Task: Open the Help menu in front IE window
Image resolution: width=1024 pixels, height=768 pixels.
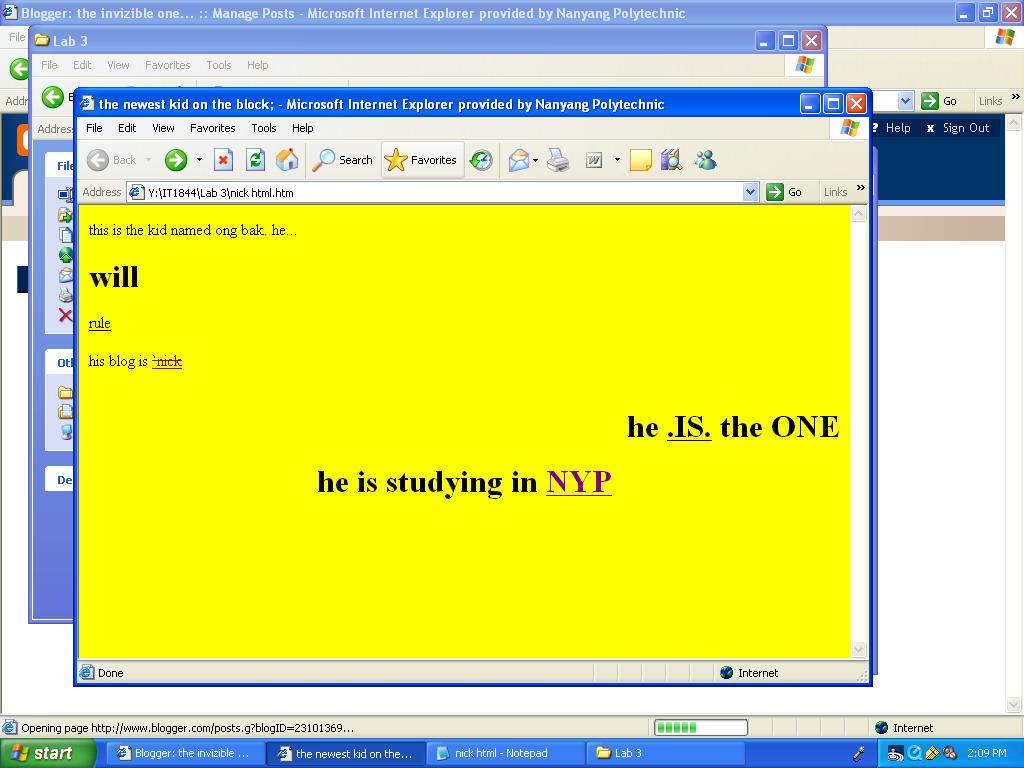Action: point(302,128)
